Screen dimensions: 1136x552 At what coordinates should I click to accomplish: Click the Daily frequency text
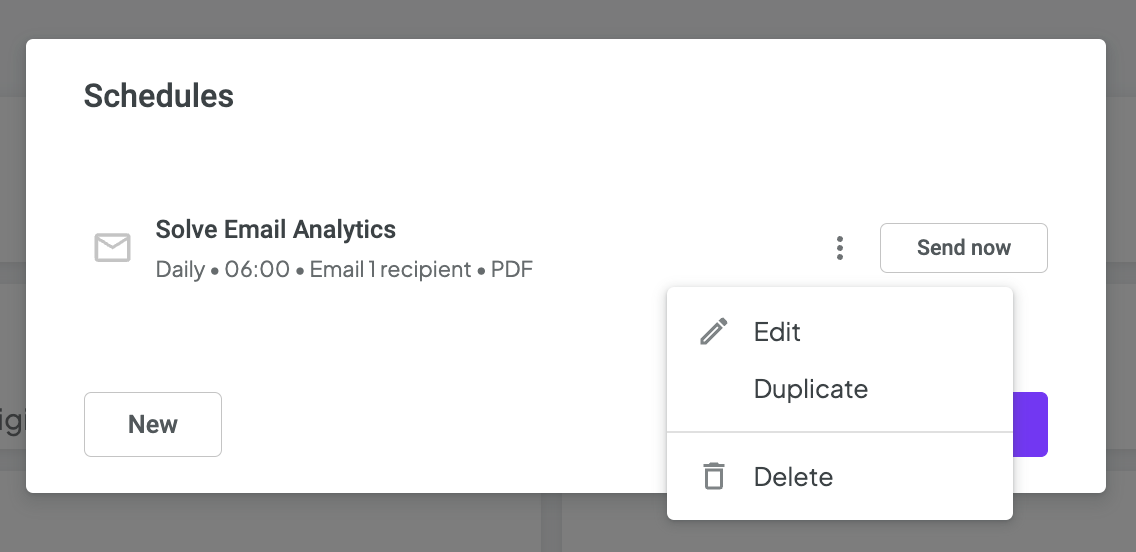click(180, 269)
